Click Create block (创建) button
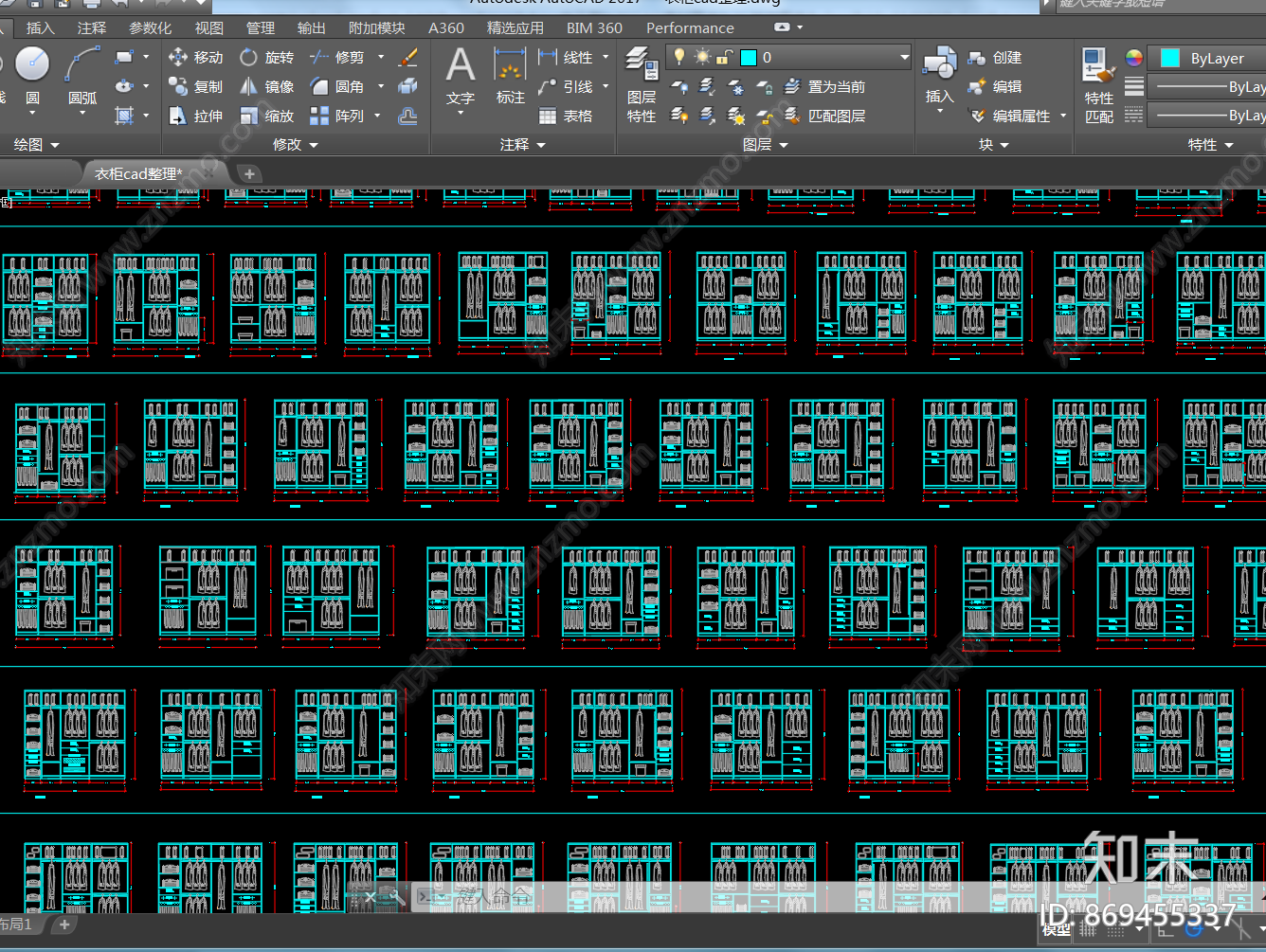1266x952 pixels. coord(995,58)
